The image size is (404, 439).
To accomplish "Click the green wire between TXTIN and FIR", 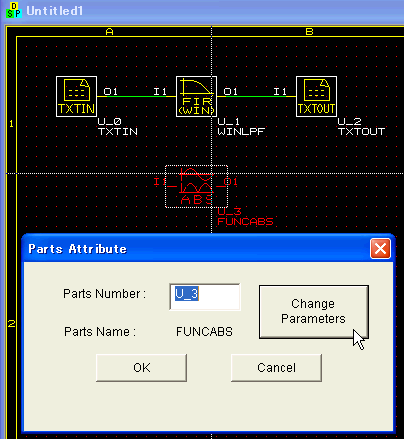I will coord(136,97).
